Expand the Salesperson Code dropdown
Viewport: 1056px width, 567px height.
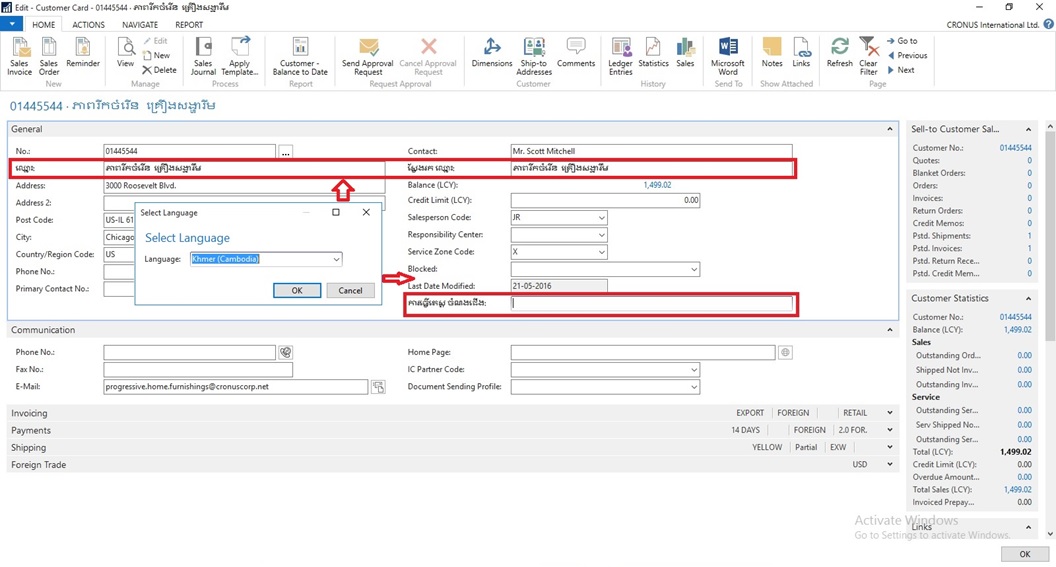(601, 218)
